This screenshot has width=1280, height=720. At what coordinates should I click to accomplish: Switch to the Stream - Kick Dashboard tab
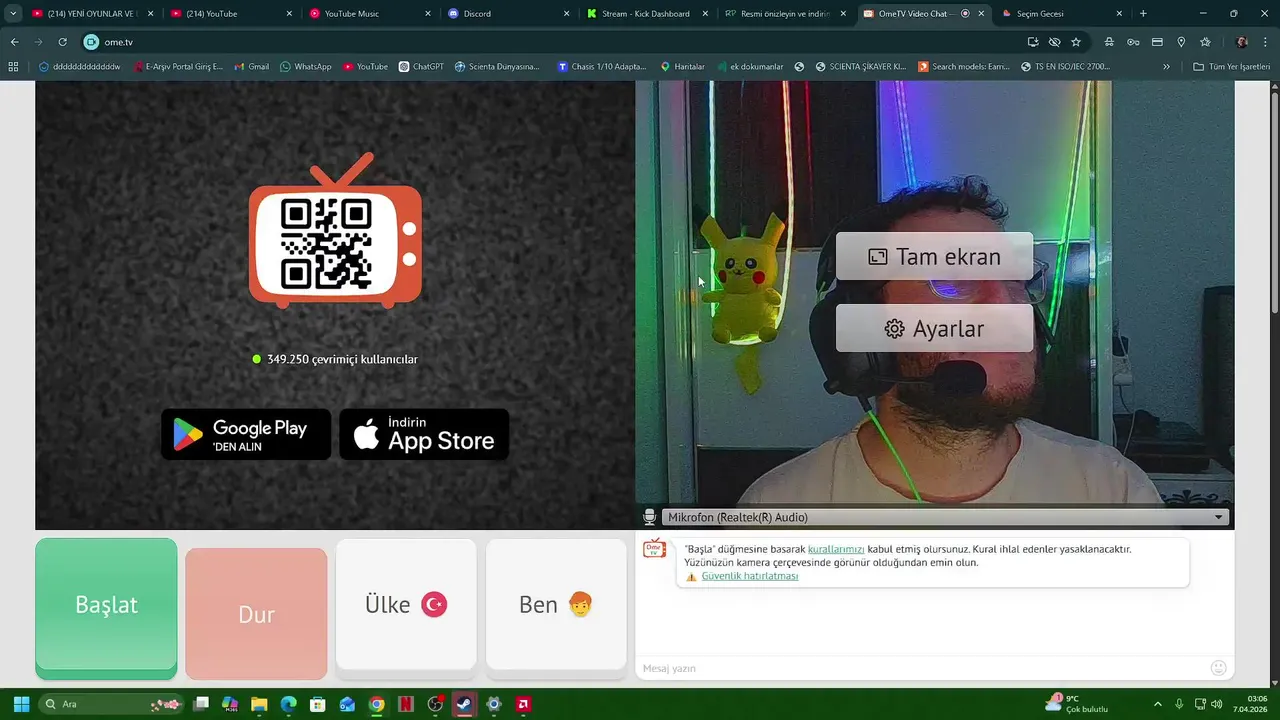point(646,14)
